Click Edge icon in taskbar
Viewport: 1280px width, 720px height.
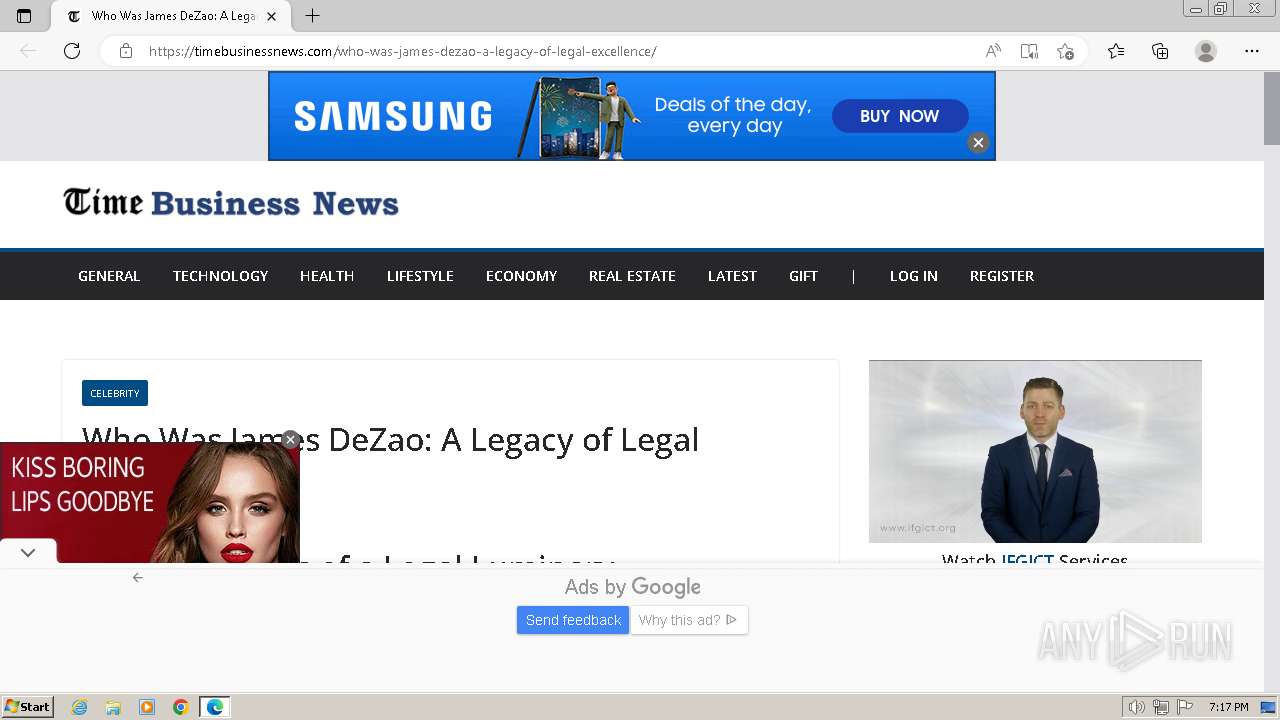215,707
